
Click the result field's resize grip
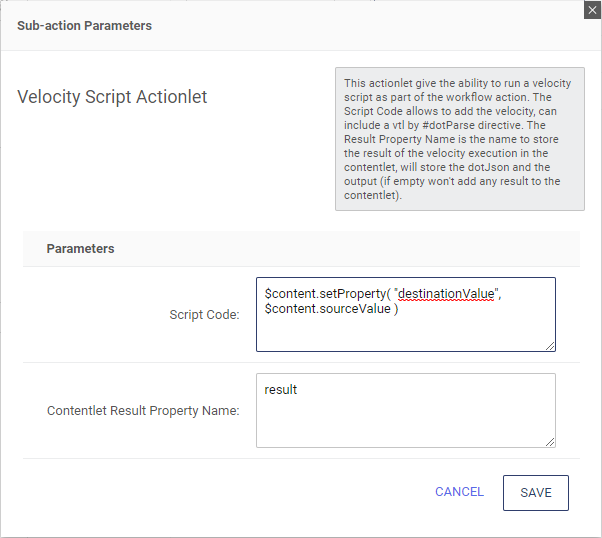click(550, 441)
